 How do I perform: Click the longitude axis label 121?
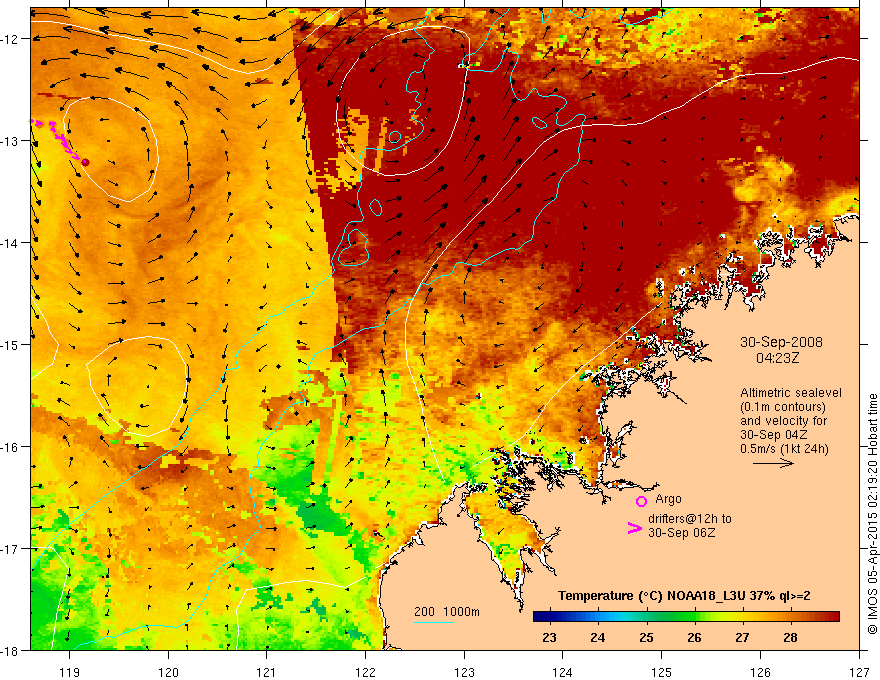point(267,672)
